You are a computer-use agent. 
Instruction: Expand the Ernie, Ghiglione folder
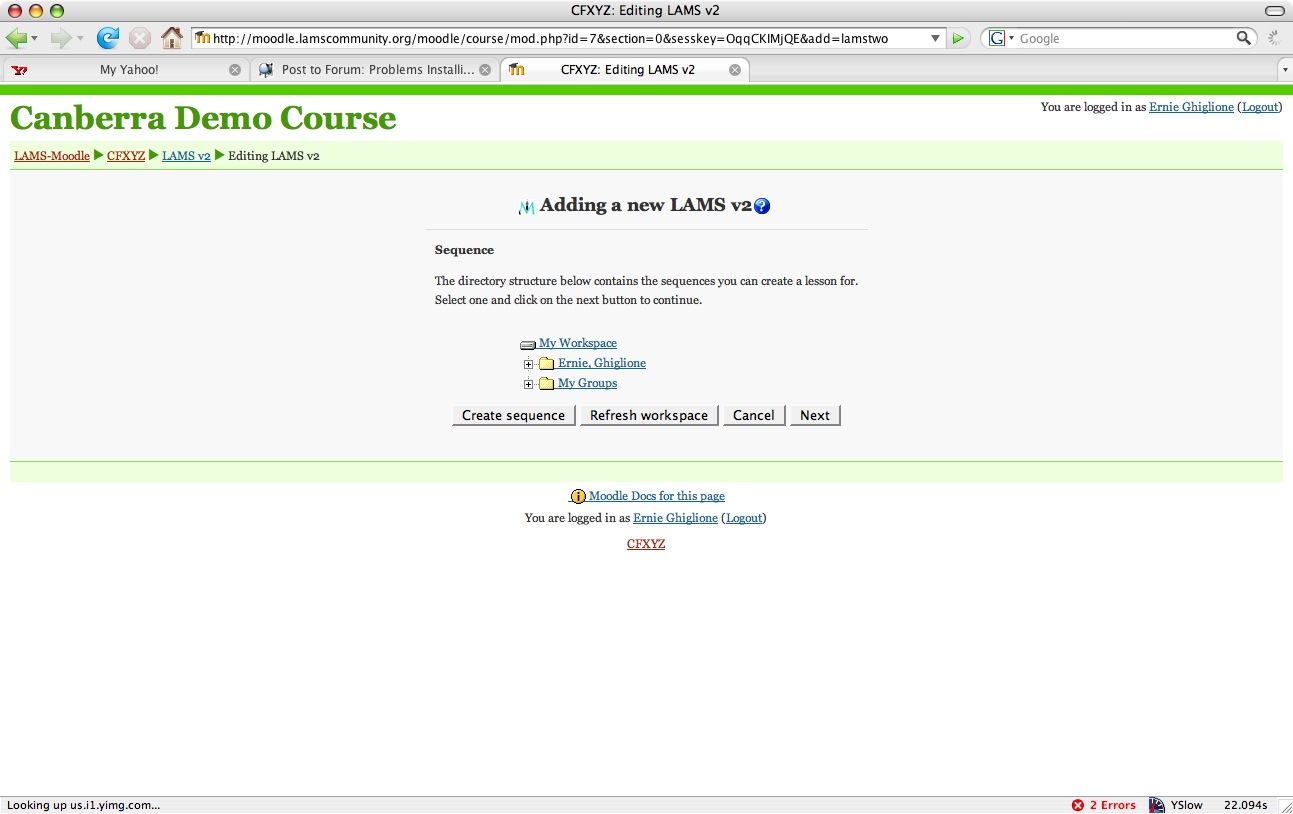[x=529, y=364]
